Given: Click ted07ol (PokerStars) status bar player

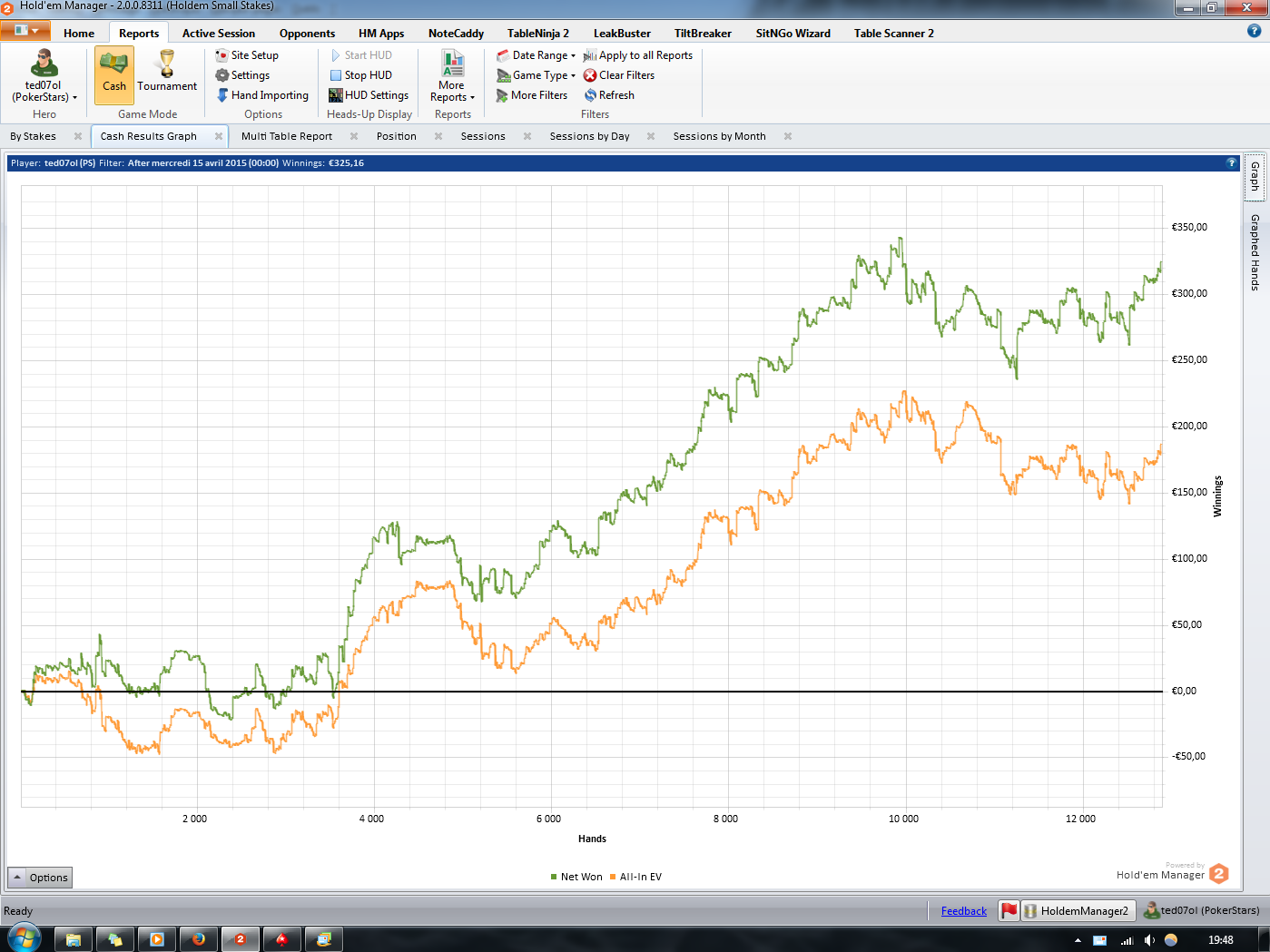Looking at the screenshot, I should (x=1202, y=910).
